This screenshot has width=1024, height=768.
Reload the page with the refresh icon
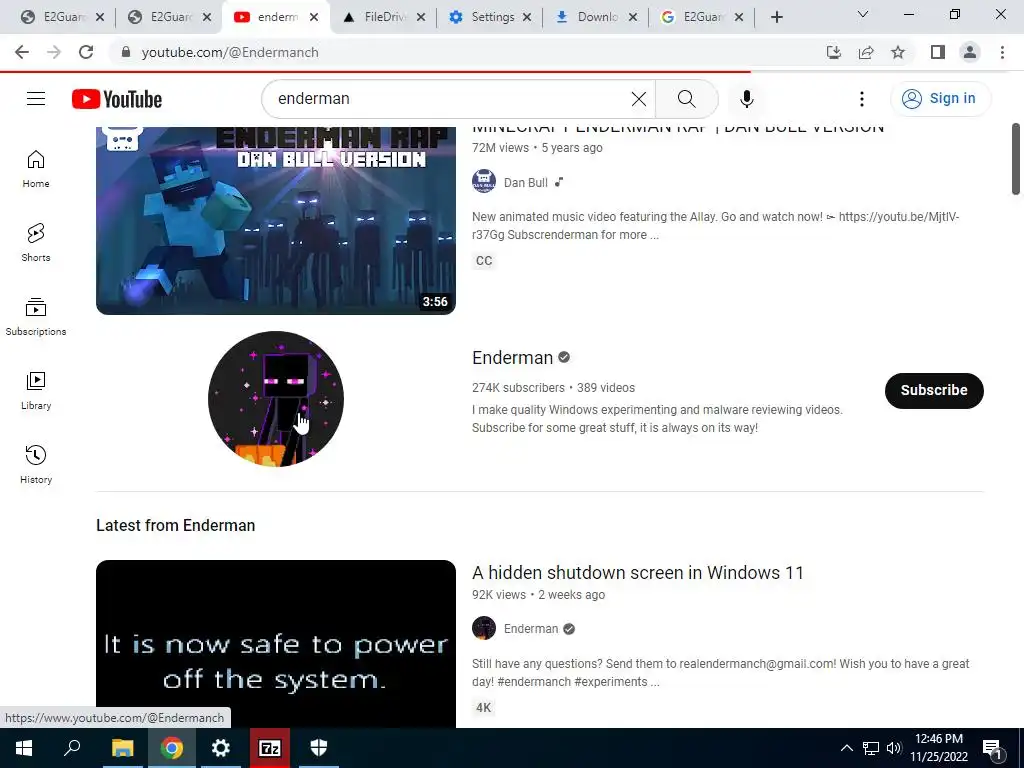pos(86,52)
